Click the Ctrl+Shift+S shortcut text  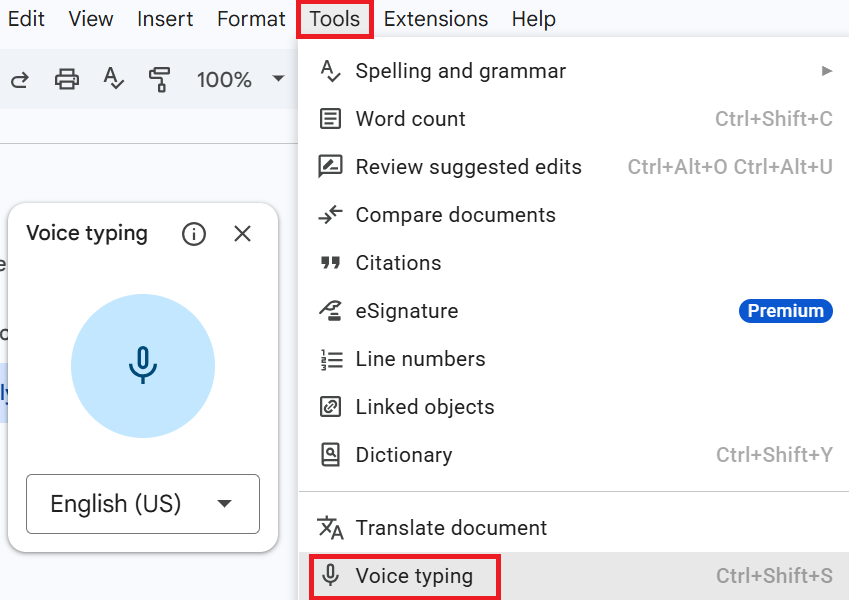pos(774,576)
